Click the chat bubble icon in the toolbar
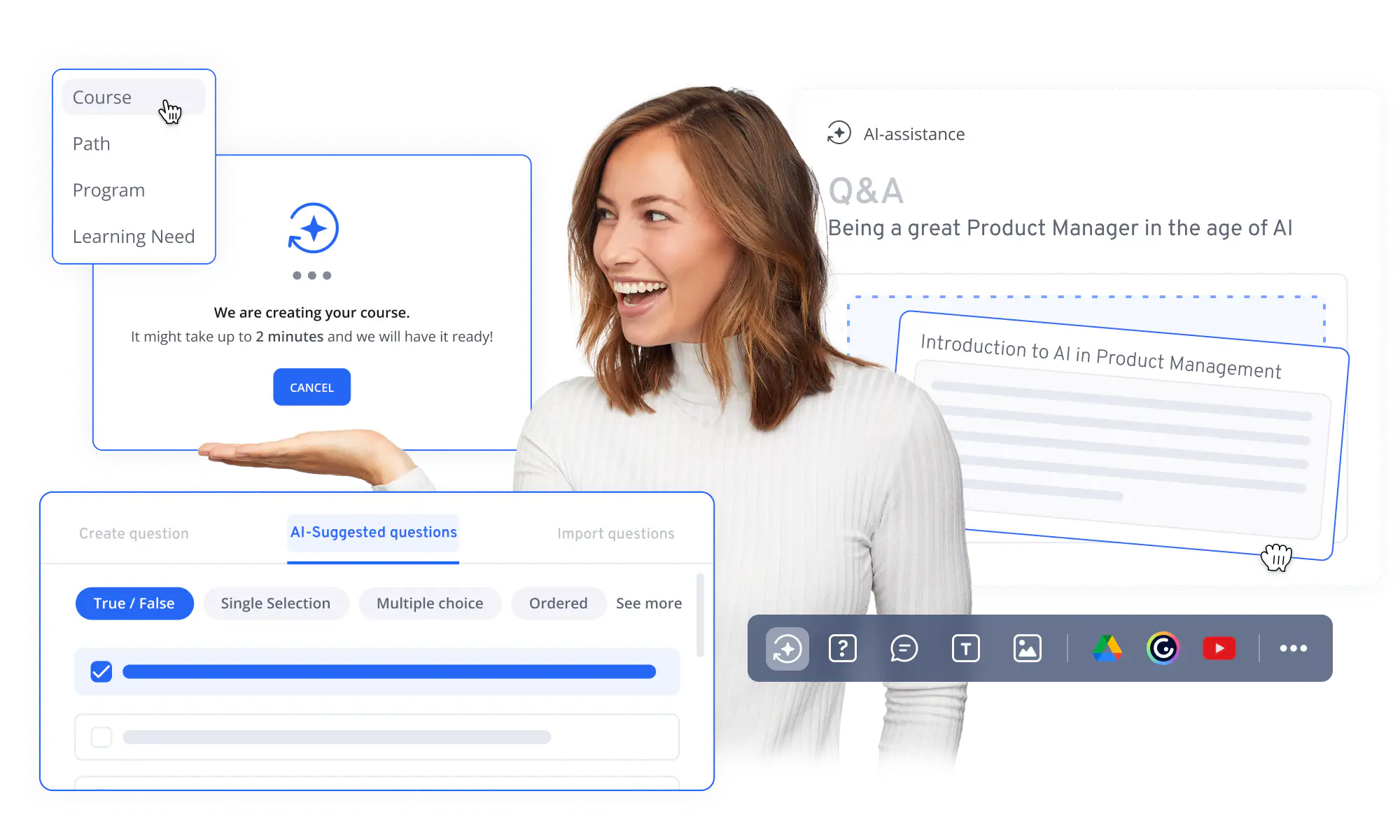The width and height of the screenshot is (1400, 840). click(904, 648)
